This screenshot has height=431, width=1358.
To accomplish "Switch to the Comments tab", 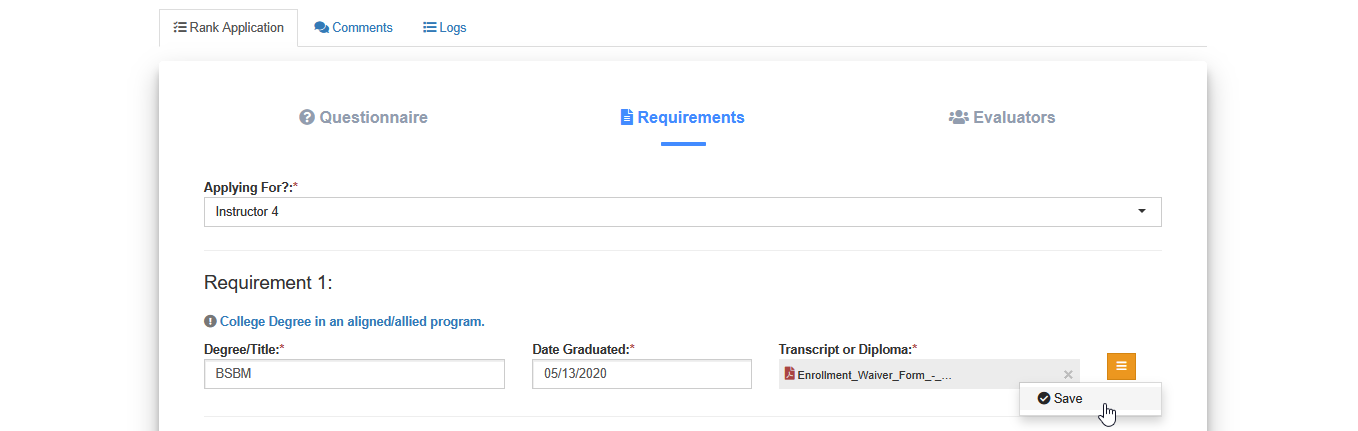I will click(353, 28).
